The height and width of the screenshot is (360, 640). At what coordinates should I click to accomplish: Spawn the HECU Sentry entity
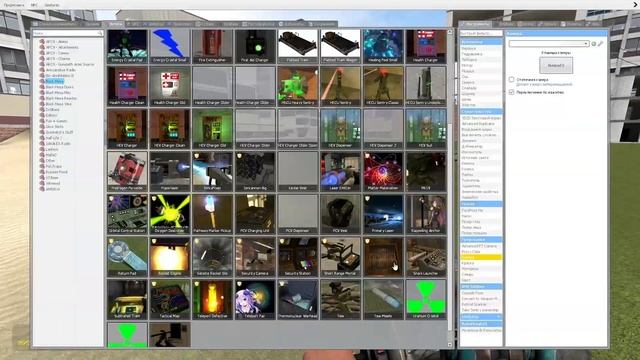click(x=340, y=87)
